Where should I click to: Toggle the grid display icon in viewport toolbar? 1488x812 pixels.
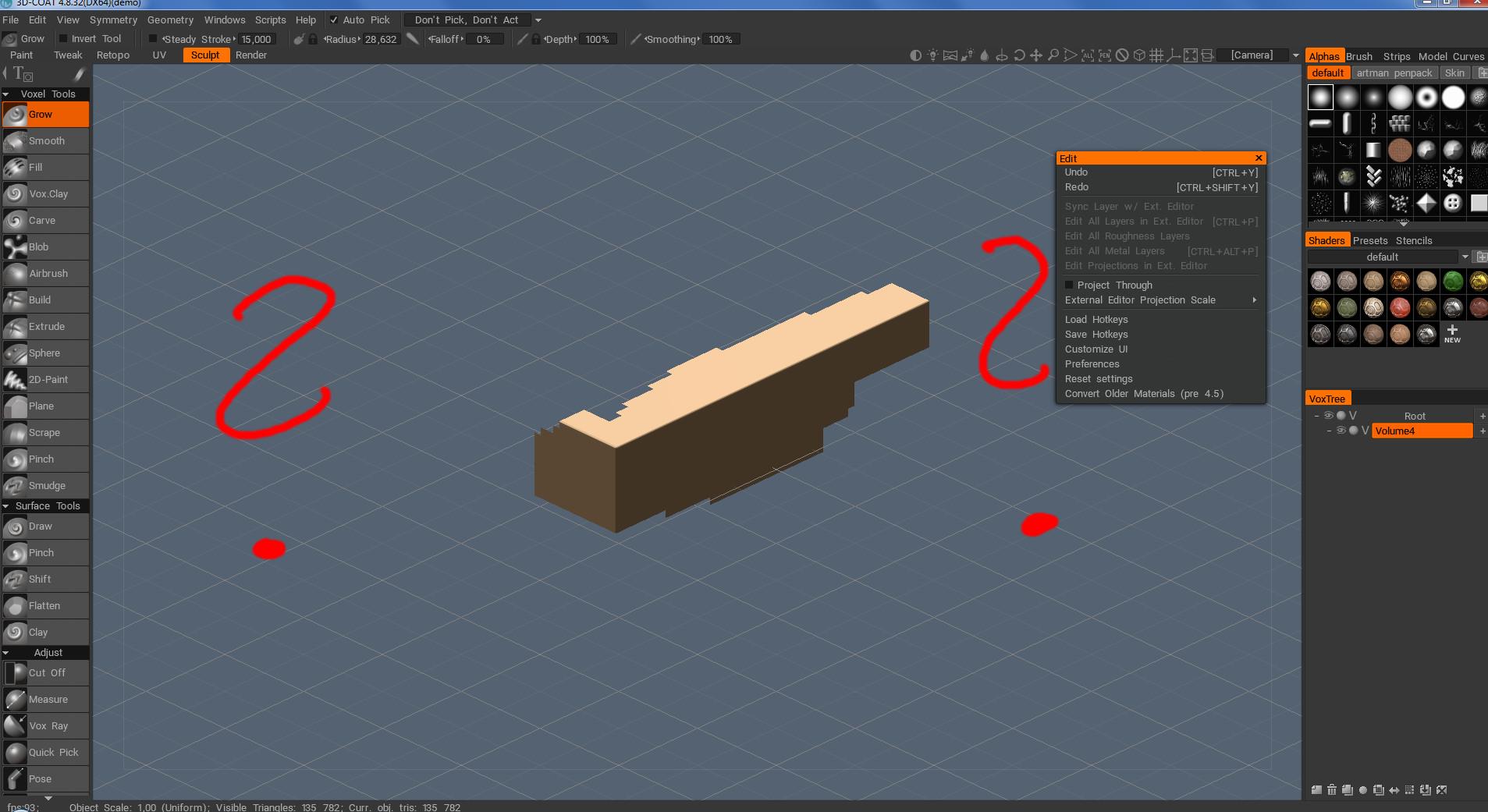(1156, 55)
